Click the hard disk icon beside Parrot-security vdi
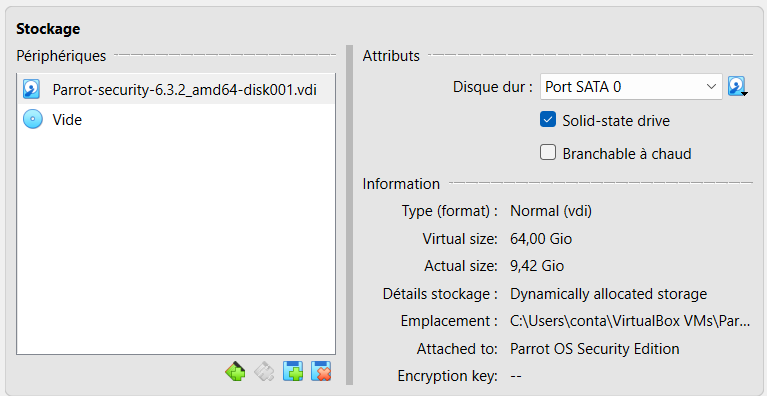Image resolution: width=767 pixels, height=396 pixels. click(x=32, y=89)
